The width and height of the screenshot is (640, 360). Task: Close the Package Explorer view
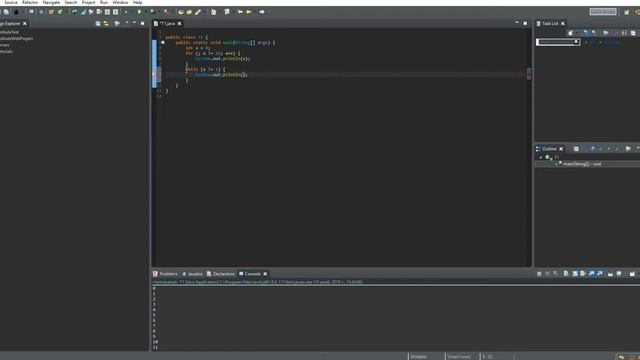point(25,24)
